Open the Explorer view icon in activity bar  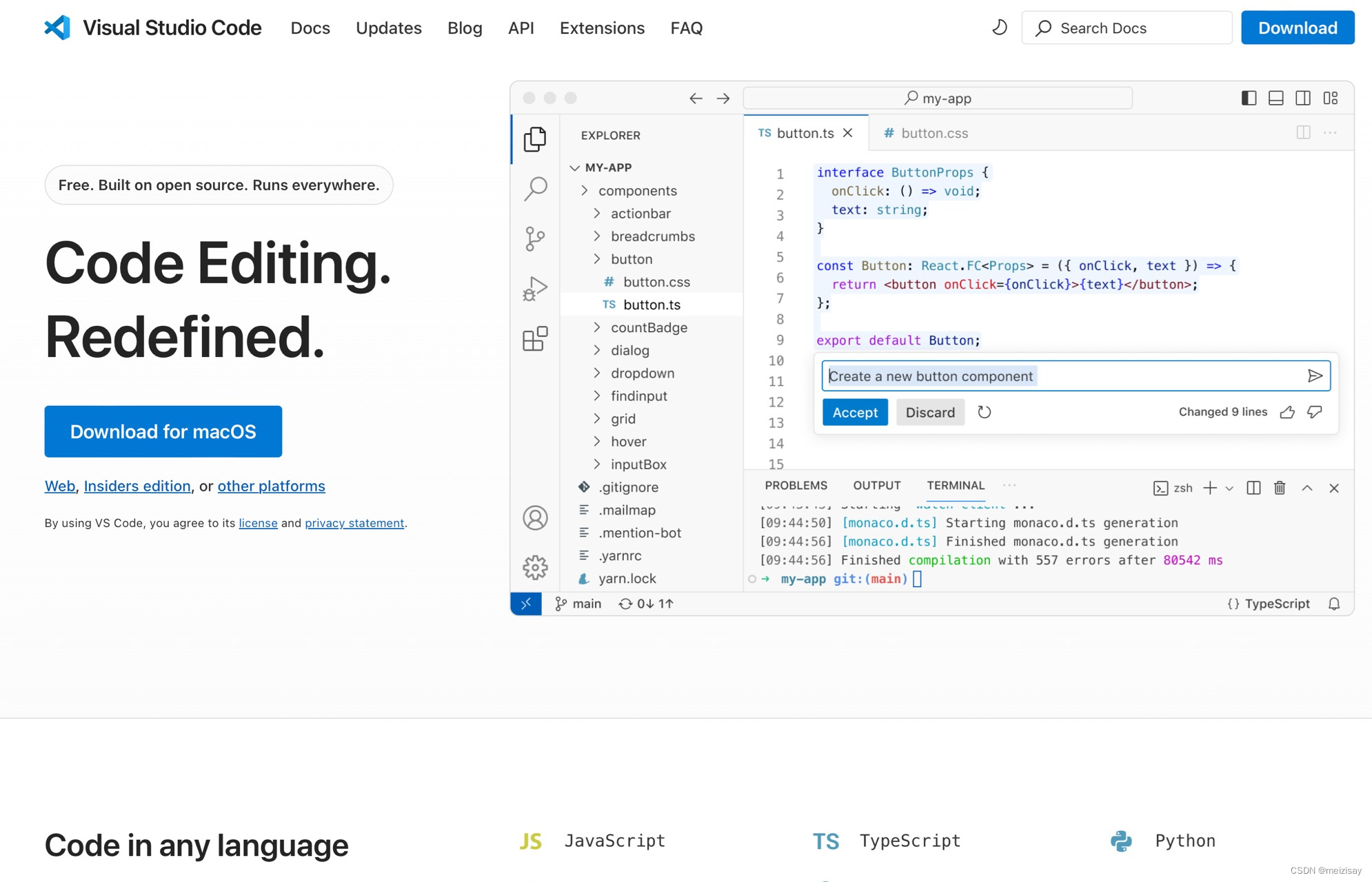coord(535,139)
